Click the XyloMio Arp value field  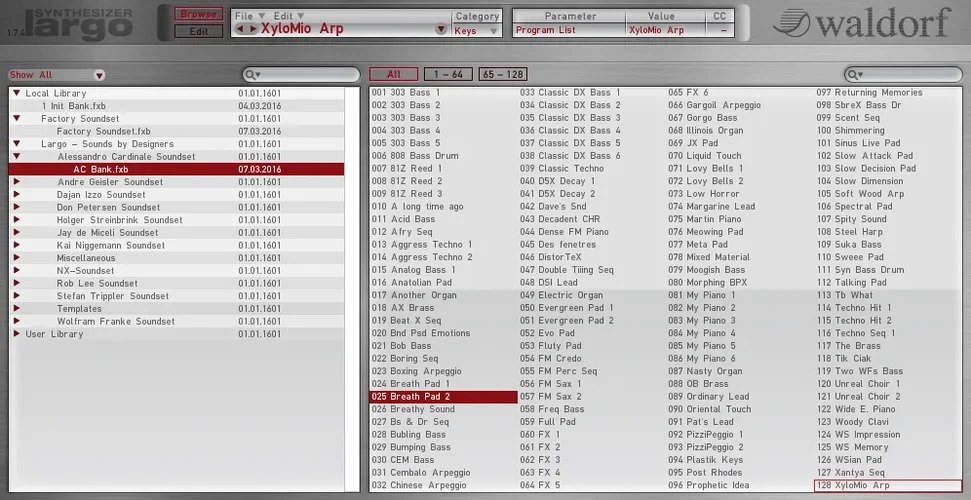pyautogui.click(x=666, y=30)
